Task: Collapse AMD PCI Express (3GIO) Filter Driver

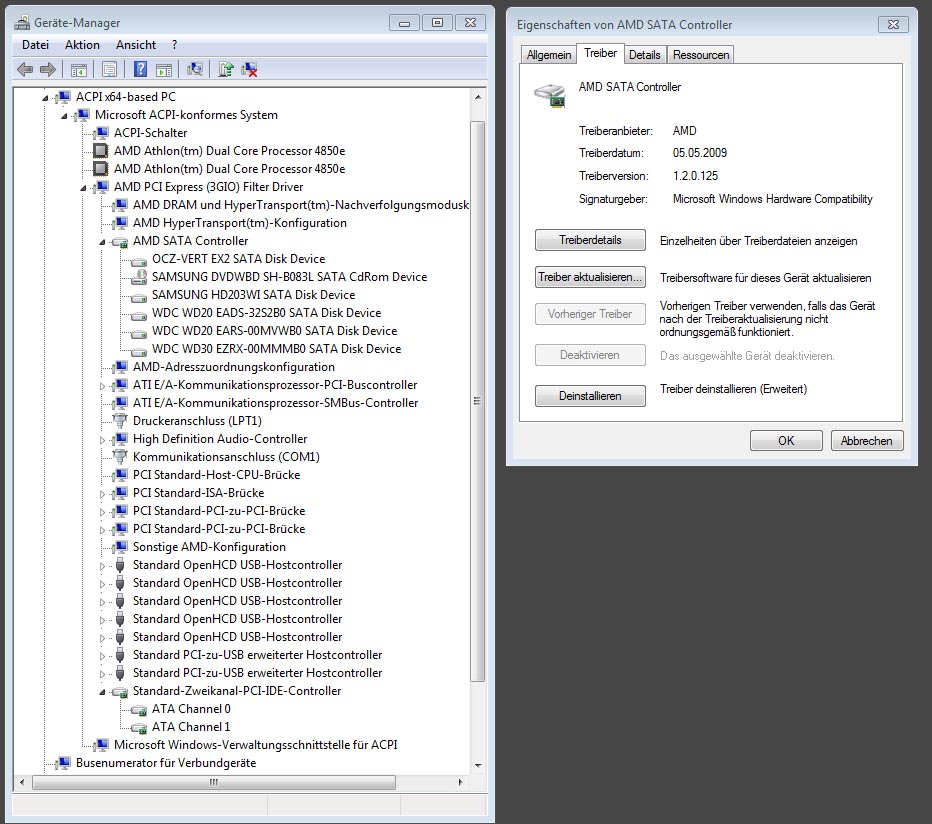Action: pos(83,188)
